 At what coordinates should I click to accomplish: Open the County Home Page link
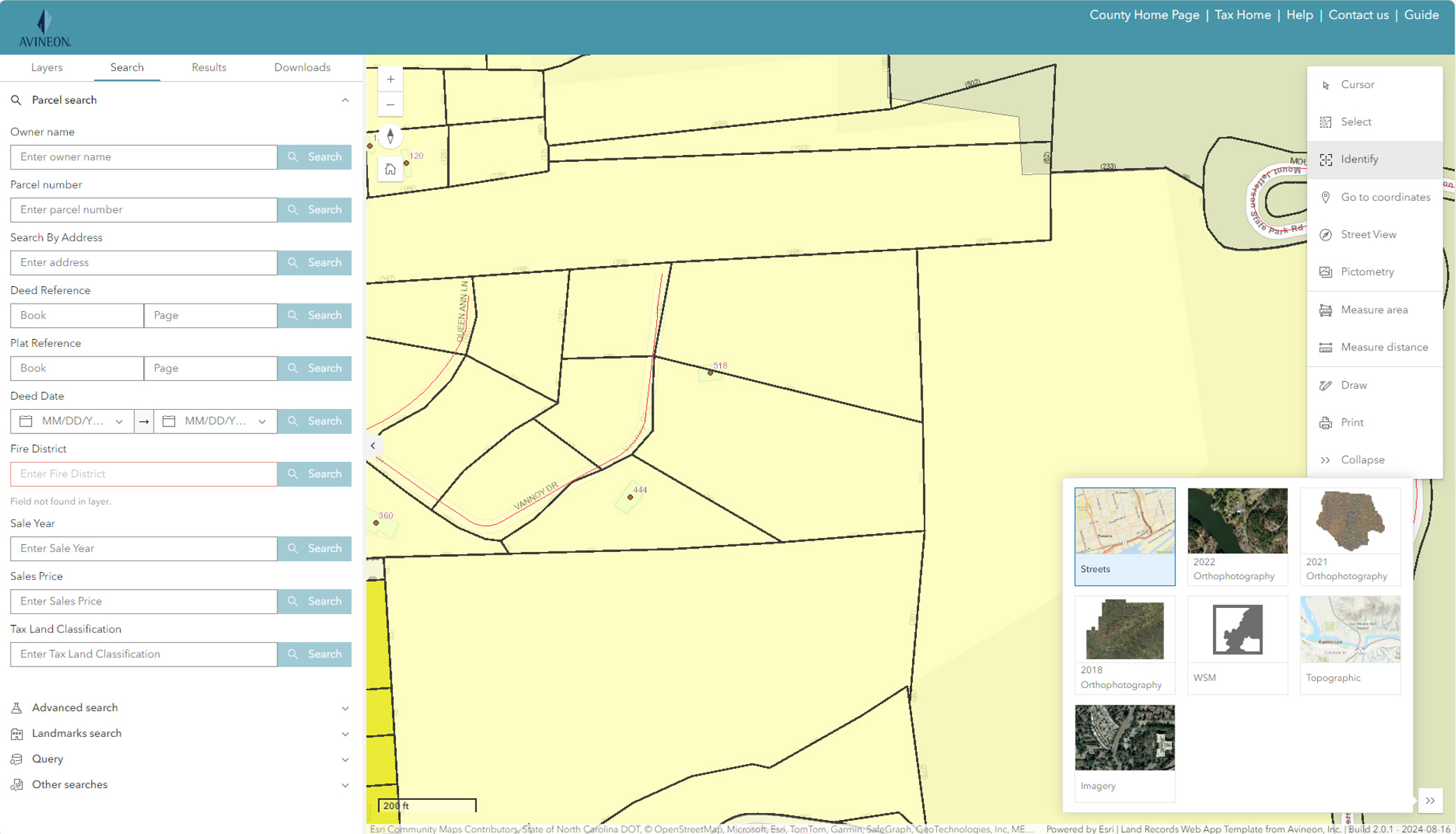(1144, 15)
